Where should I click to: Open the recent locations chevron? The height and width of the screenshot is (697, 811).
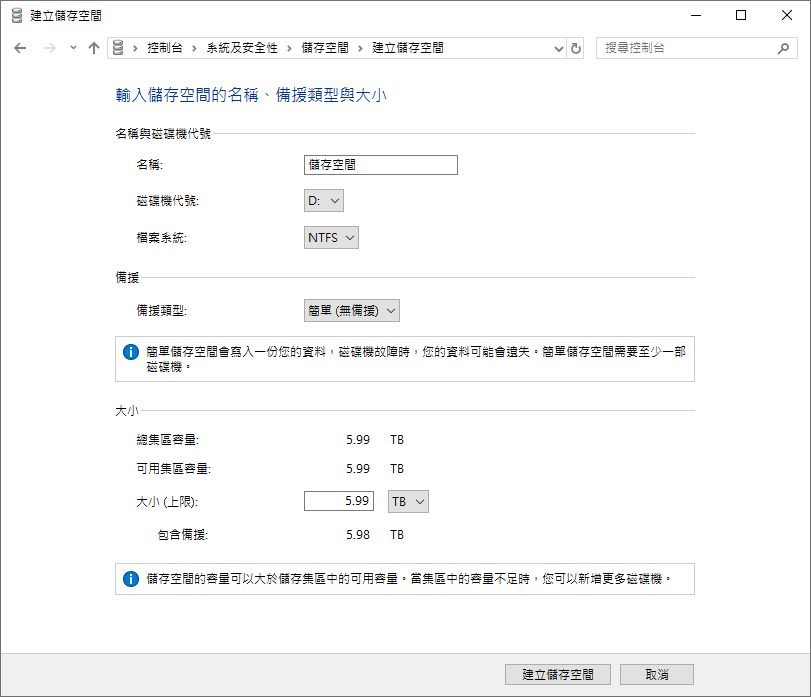pos(73,48)
